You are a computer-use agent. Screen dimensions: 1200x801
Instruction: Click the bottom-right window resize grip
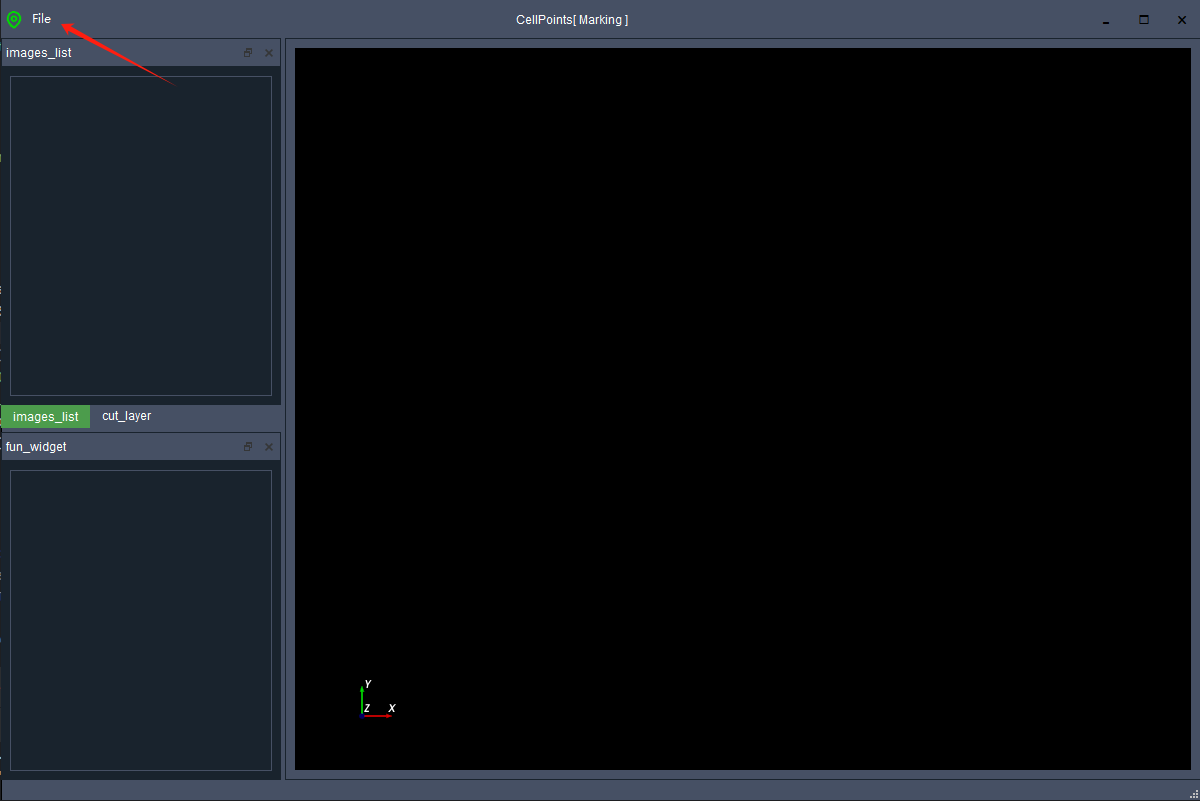[x=1193, y=794]
